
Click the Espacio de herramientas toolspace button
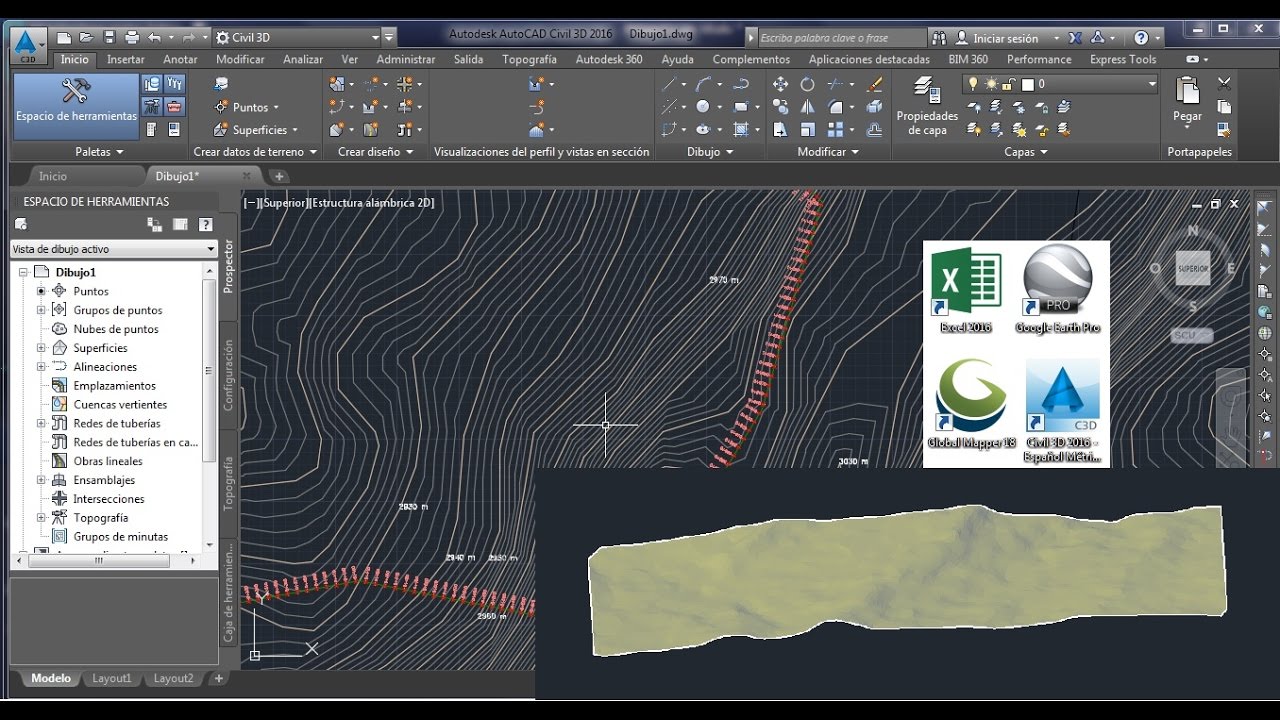coord(76,106)
